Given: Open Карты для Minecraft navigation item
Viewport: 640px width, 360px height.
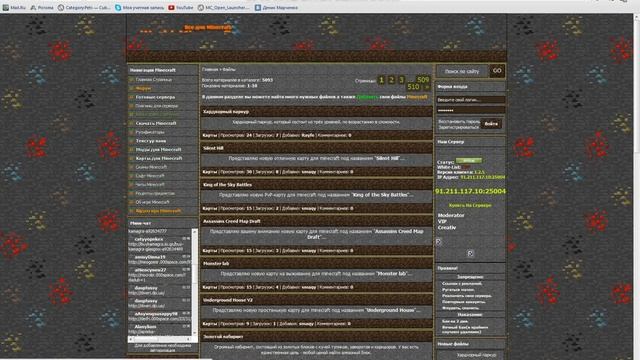Looking at the screenshot, I should 159,158.
